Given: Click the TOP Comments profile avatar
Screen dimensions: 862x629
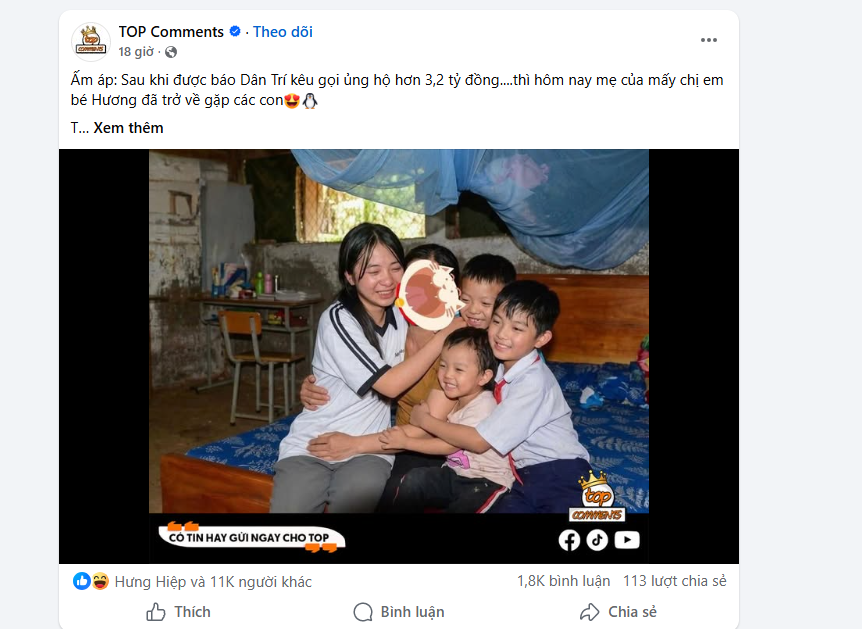Looking at the screenshot, I should coord(91,42).
